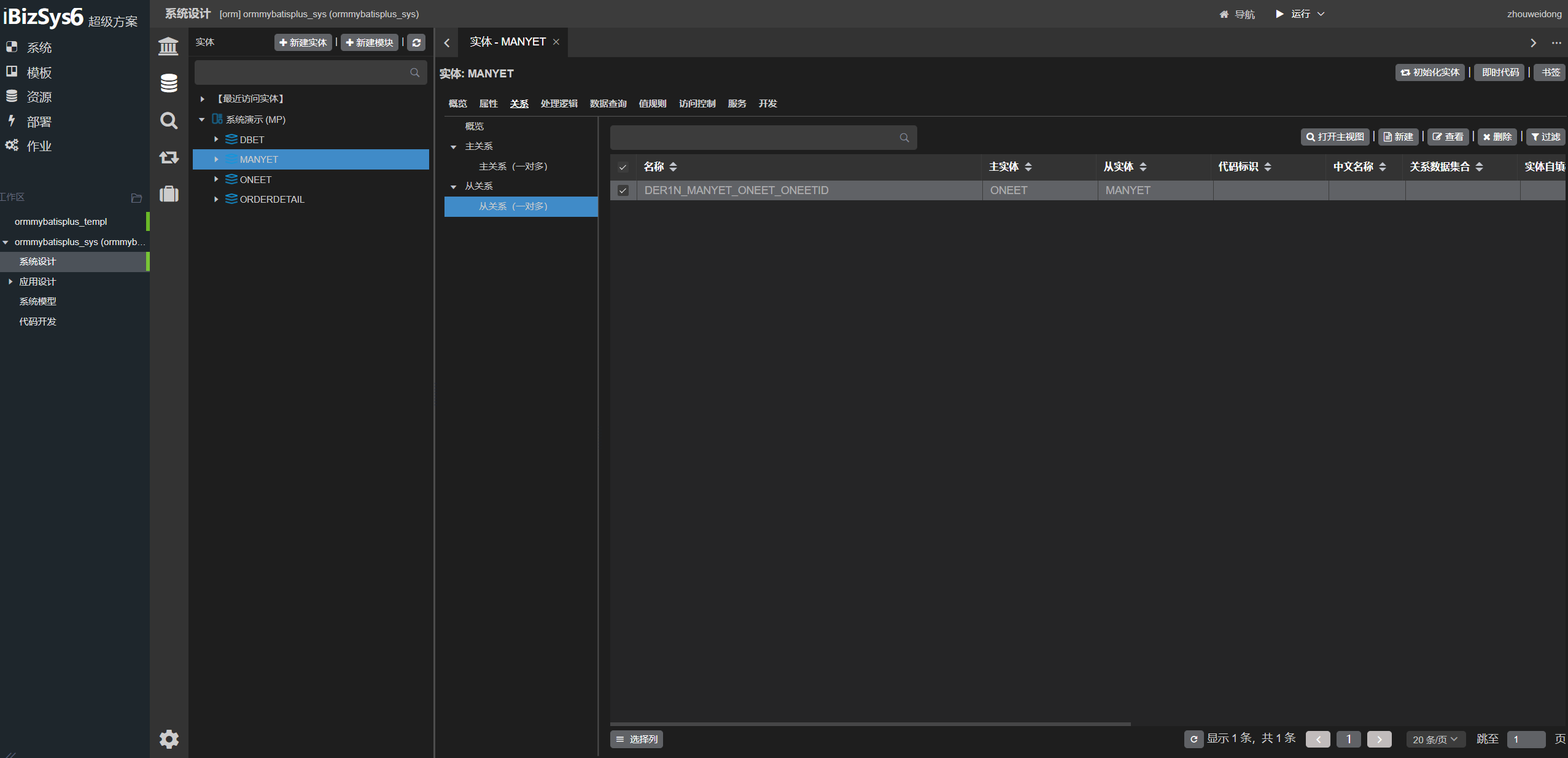The height and width of the screenshot is (758, 1568).
Task: Close the 实体 - MANYET tab
Action: (556, 42)
